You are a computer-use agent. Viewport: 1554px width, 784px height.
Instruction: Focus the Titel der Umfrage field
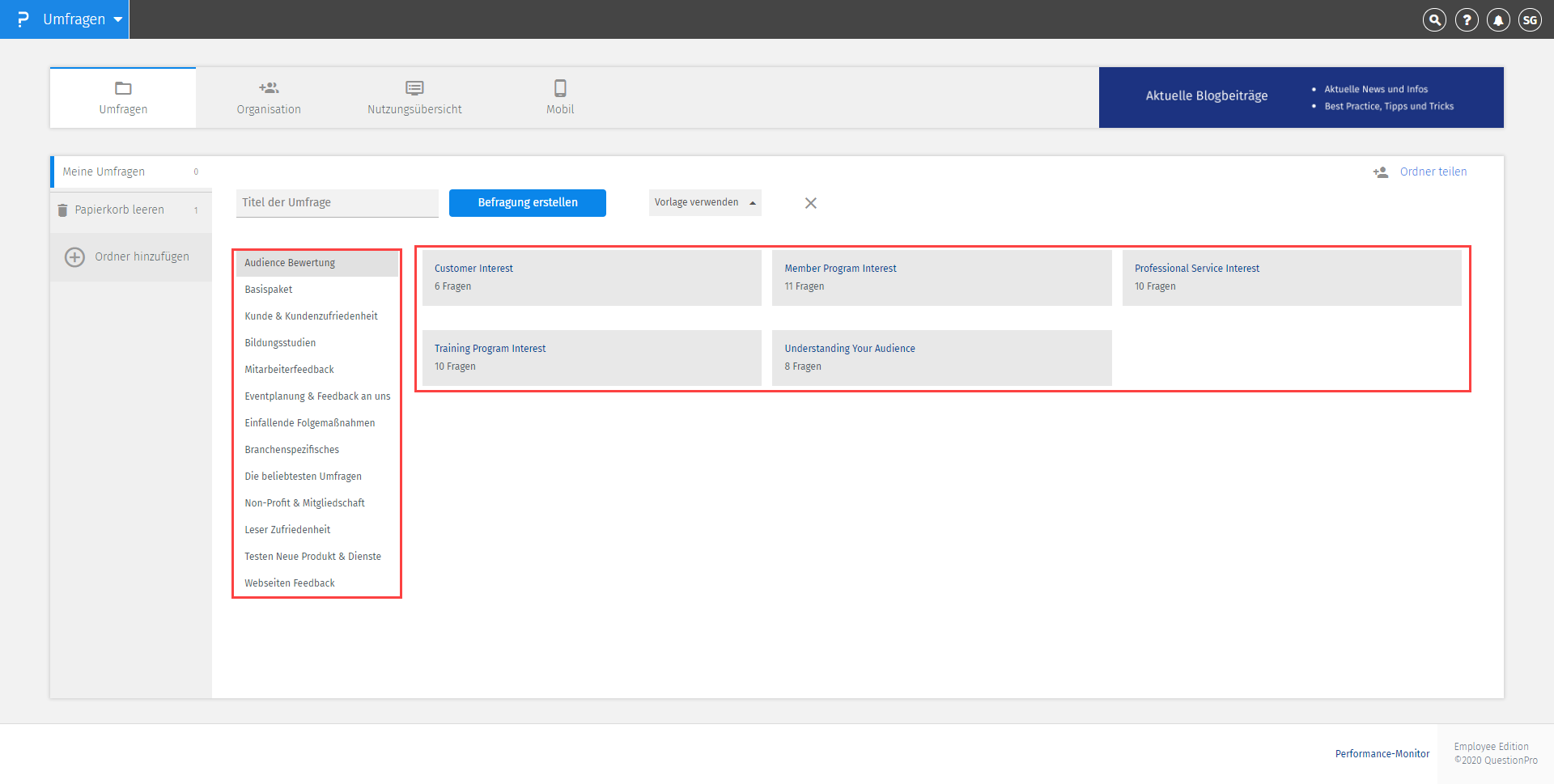pyautogui.click(x=338, y=203)
